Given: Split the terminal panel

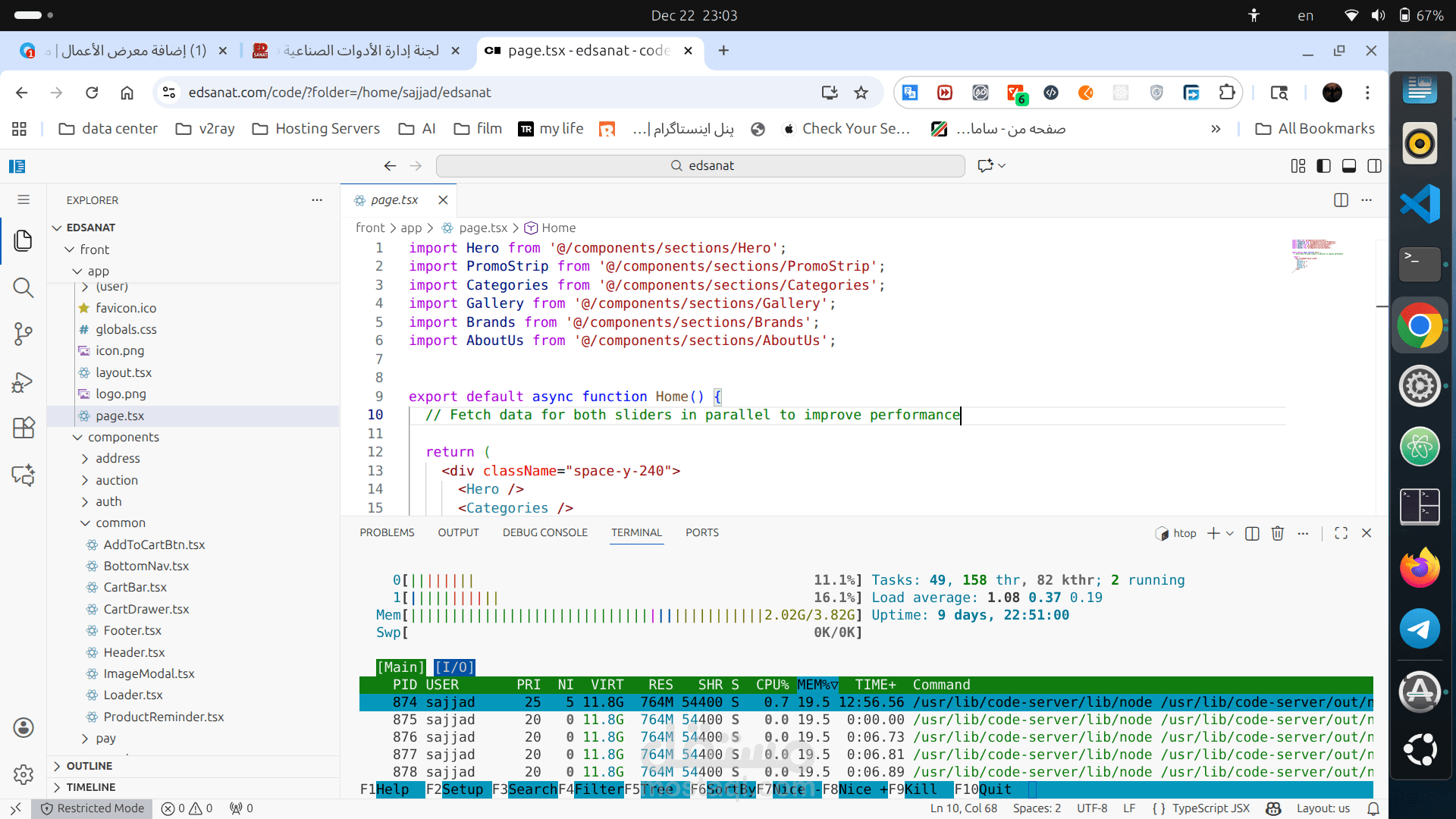Looking at the screenshot, I should click(1252, 533).
